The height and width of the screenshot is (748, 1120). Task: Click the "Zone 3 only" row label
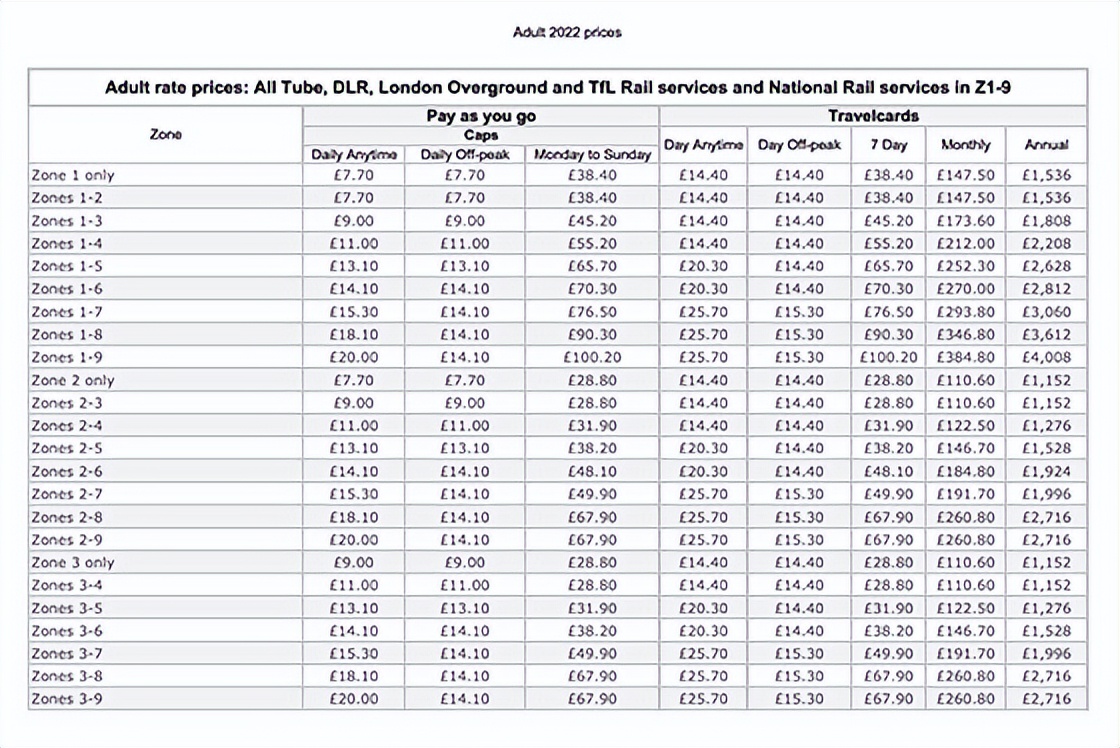[73, 562]
